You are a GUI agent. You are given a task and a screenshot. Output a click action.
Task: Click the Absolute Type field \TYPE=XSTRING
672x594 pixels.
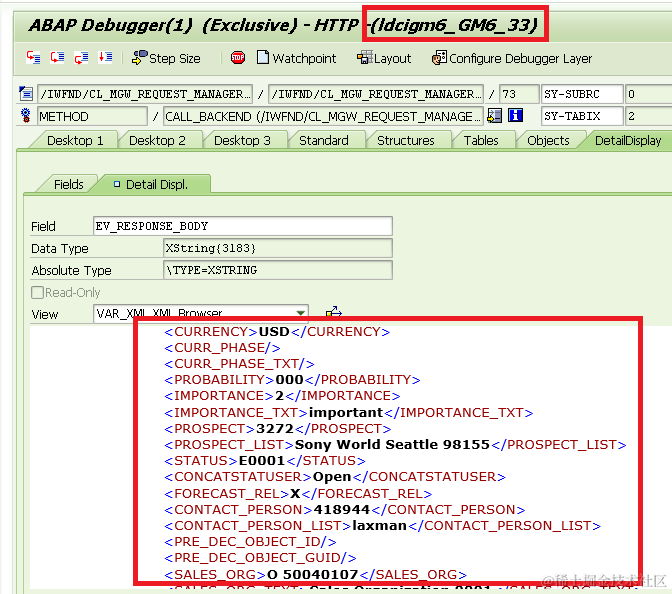[278, 270]
